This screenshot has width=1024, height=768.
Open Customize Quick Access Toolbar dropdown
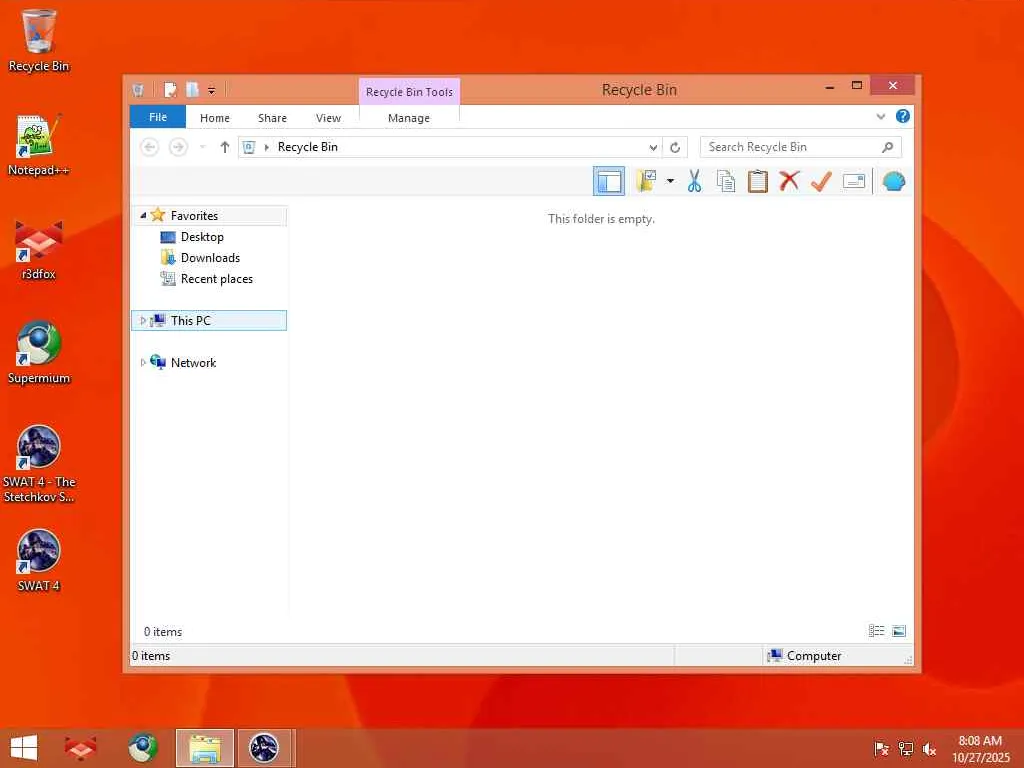212,90
